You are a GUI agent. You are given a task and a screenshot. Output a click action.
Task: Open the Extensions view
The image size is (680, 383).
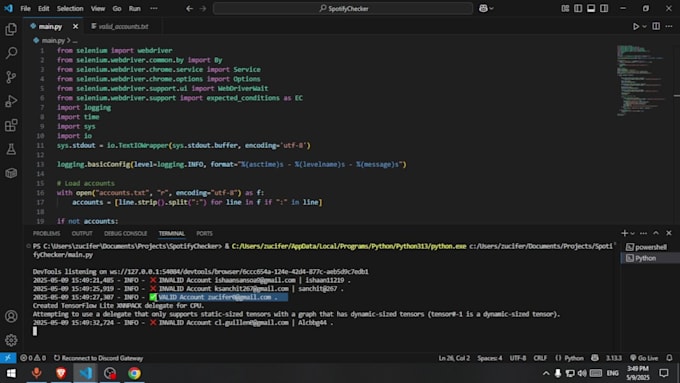click(x=11, y=125)
